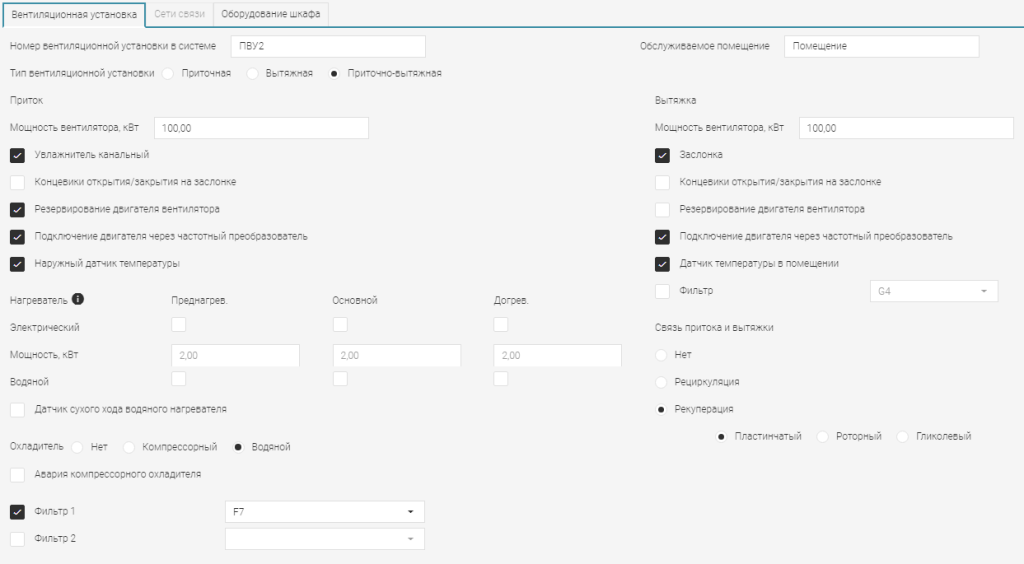Enable Концевики открытия/закрытия in Приток section
Screen dimensions: 1024x564
[x=18, y=182]
